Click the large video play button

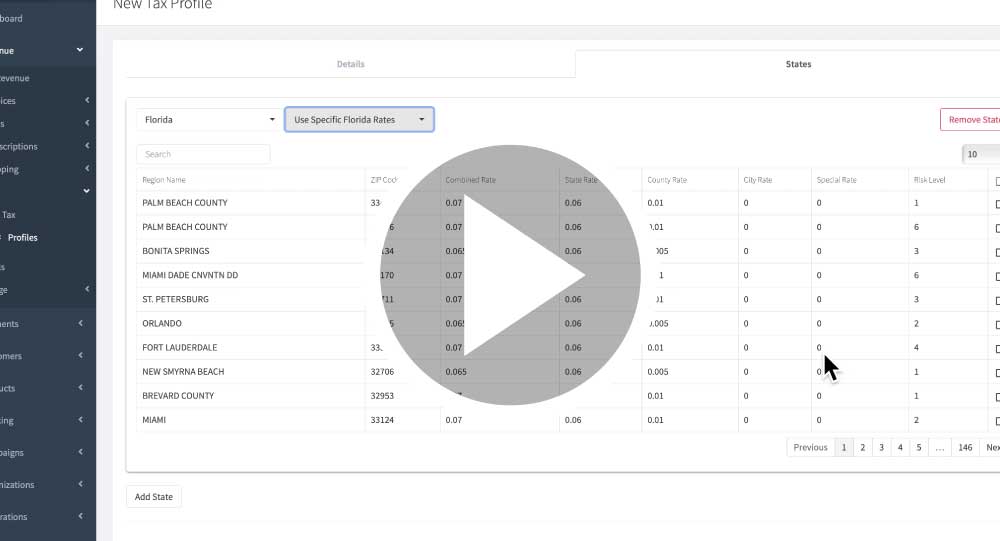(x=510, y=275)
